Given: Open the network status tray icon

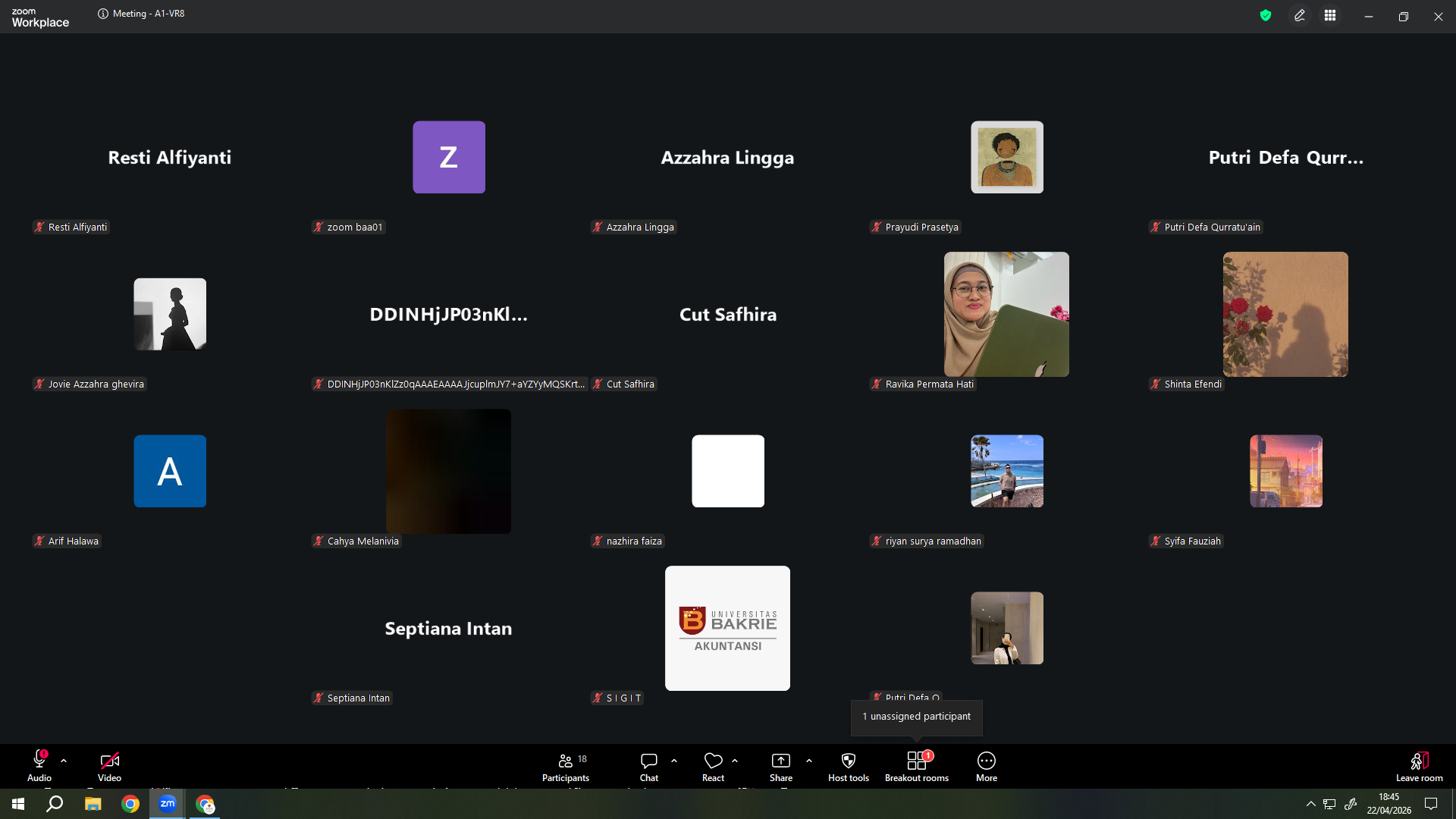Looking at the screenshot, I should 1329,804.
